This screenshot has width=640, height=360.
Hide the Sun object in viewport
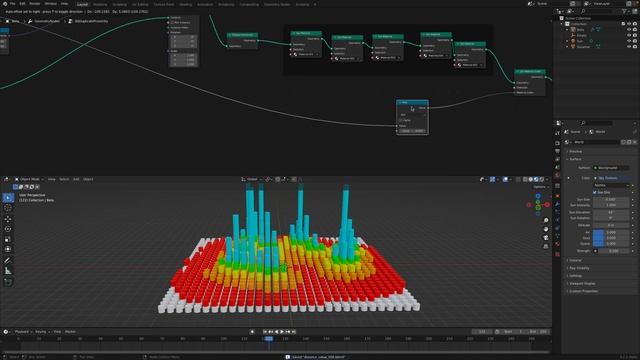[629, 41]
